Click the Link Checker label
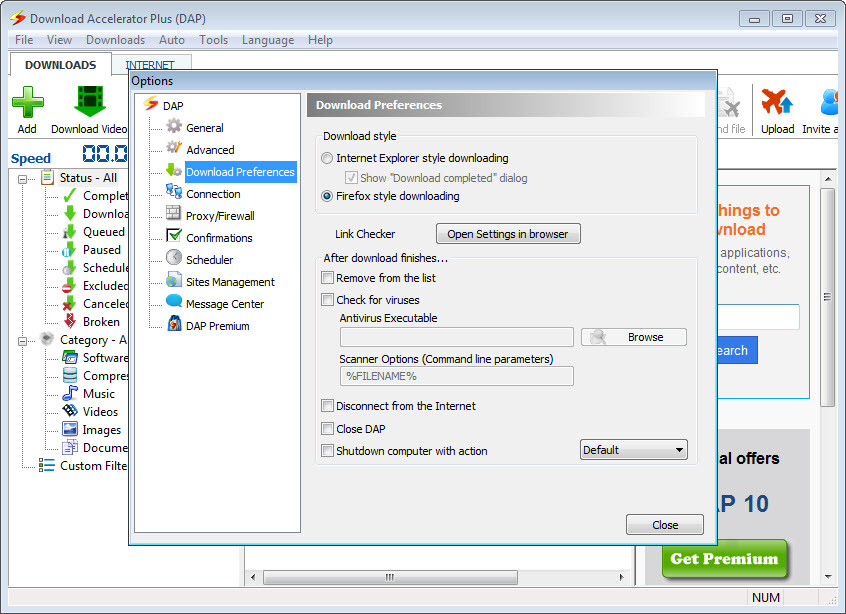Image resolution: width=846 pixels, height=614 pixels. (365, 234)
